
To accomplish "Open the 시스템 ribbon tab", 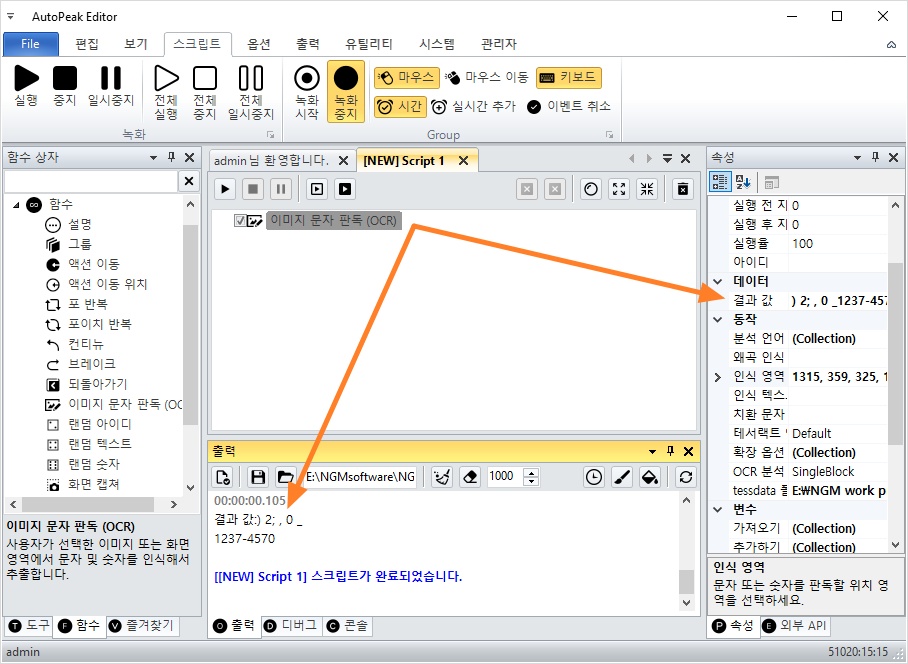I will [437, 44].
